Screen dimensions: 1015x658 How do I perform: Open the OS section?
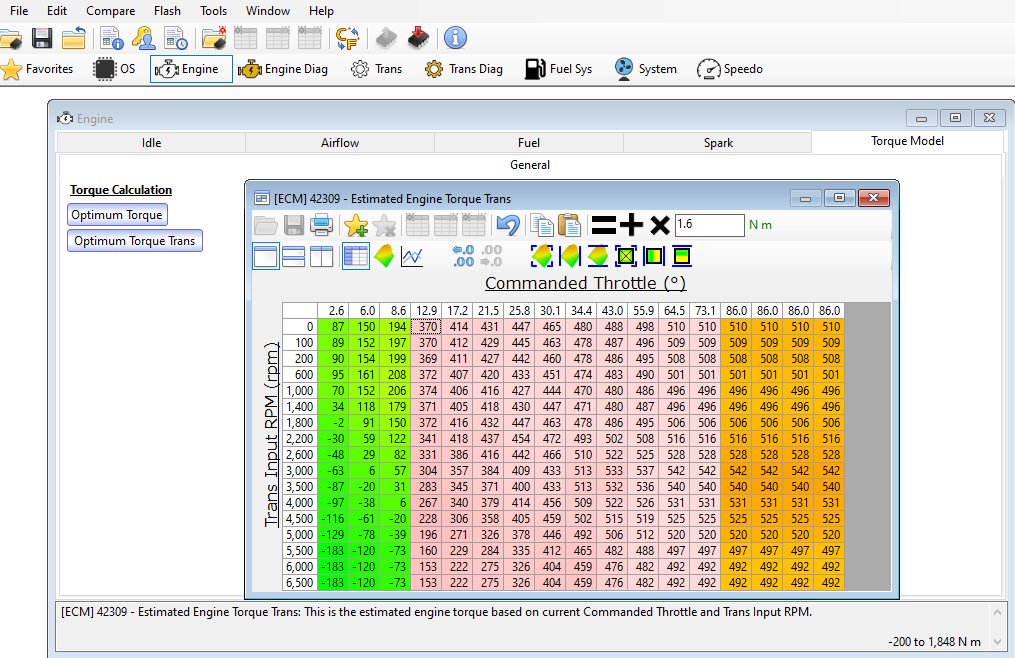pyautogui.click(x=115, y=69)
